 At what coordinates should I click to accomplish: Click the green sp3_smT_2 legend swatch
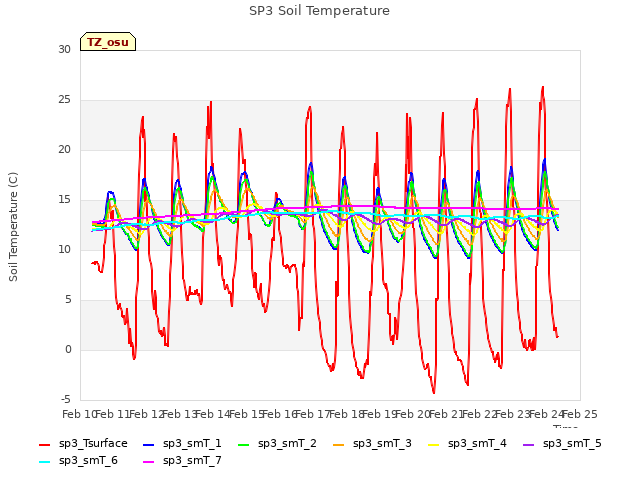tap(244, 444)
